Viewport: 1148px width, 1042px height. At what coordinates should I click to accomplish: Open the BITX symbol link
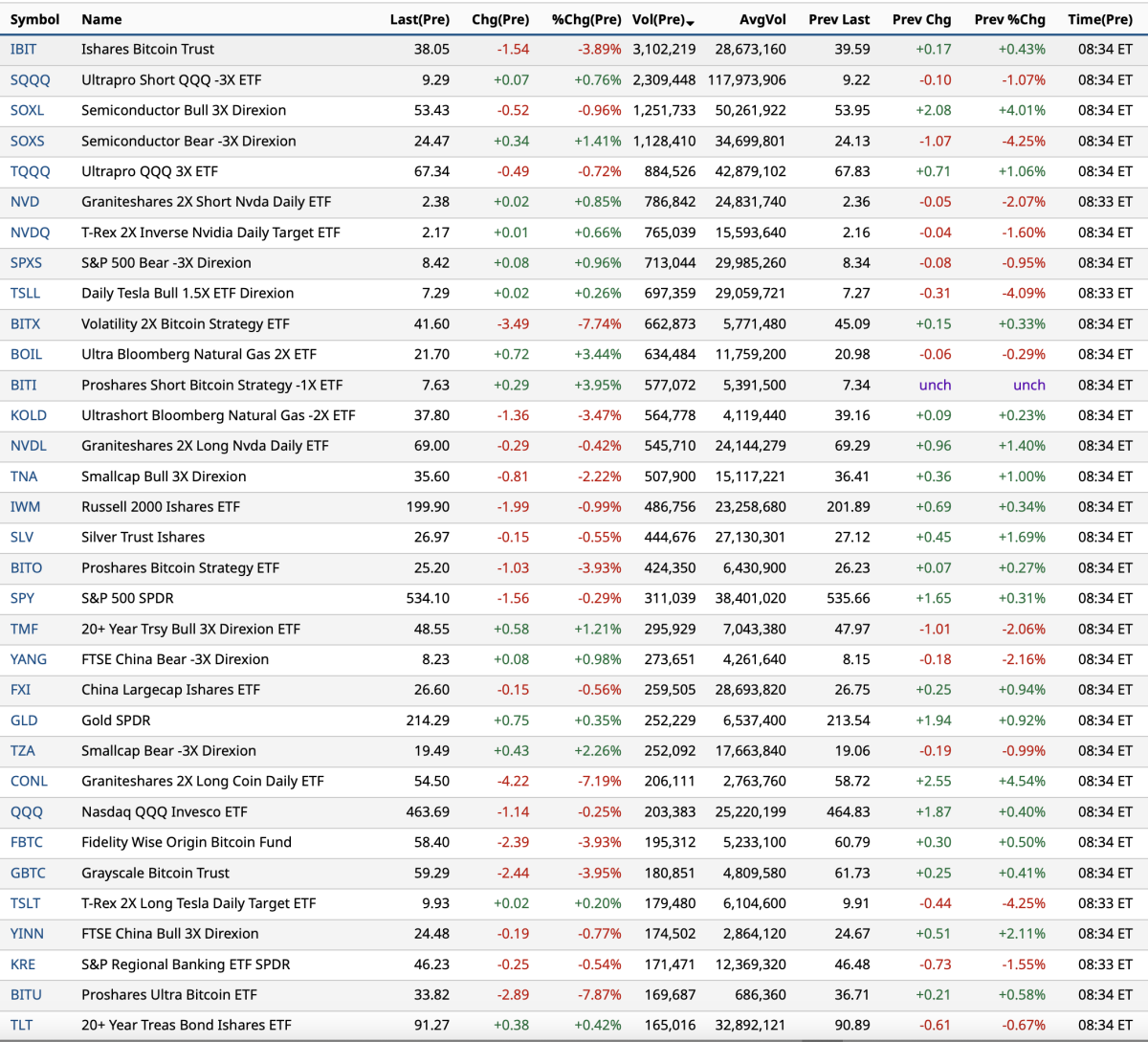tap(25, 323)
